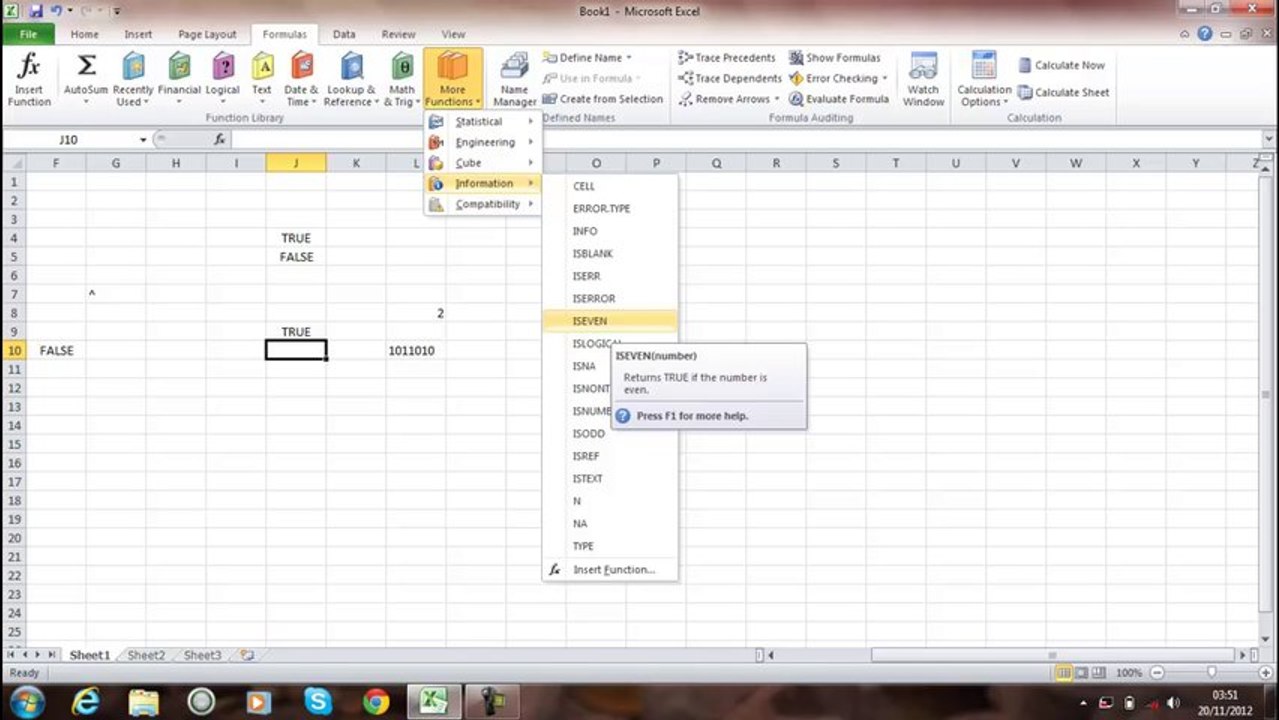The height and width of the screenshot is (720, 1279).
Task: Expand the Statistical submenu
Action: (x=483, y=121)
